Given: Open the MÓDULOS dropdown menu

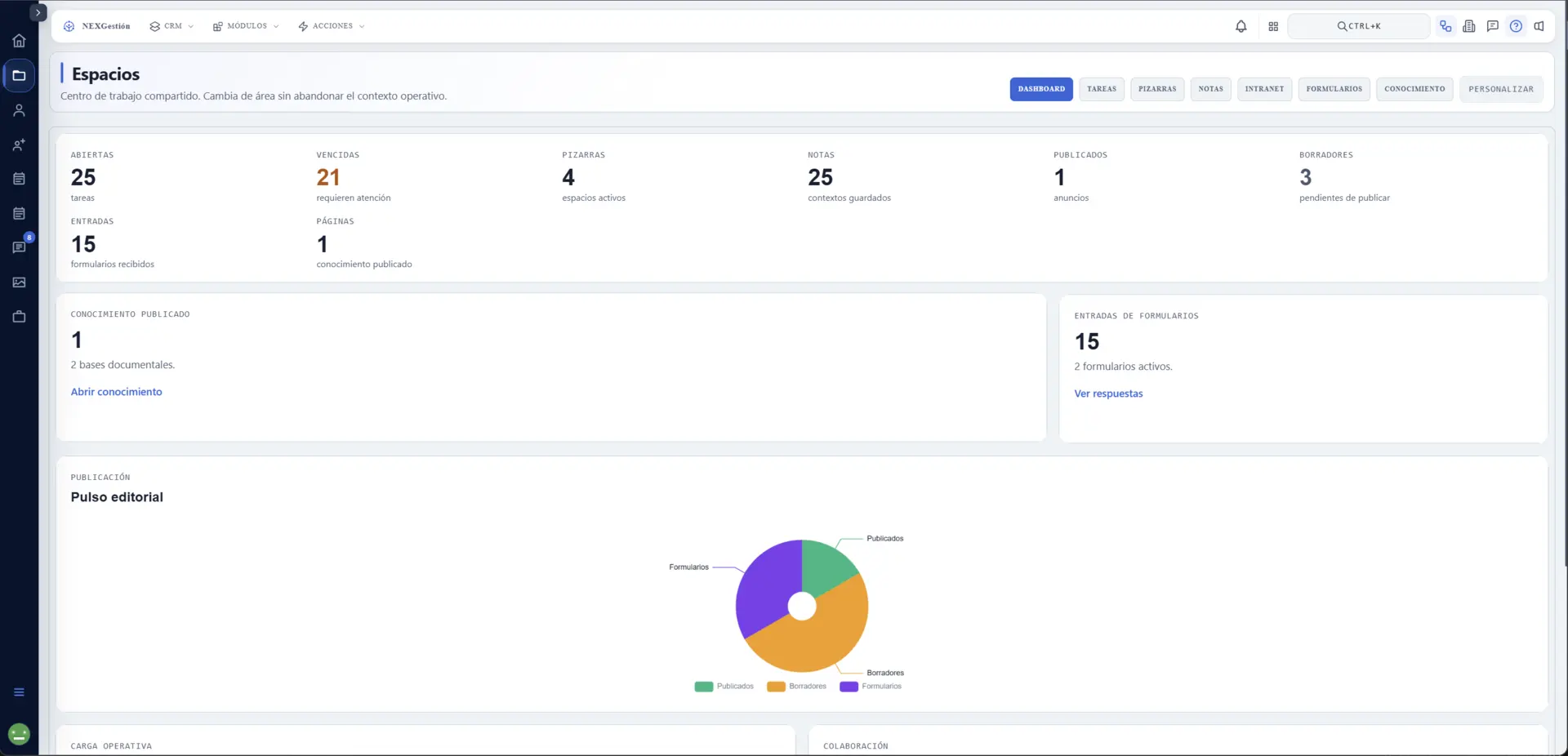Looking at the screenshot, I should point(246,26).
